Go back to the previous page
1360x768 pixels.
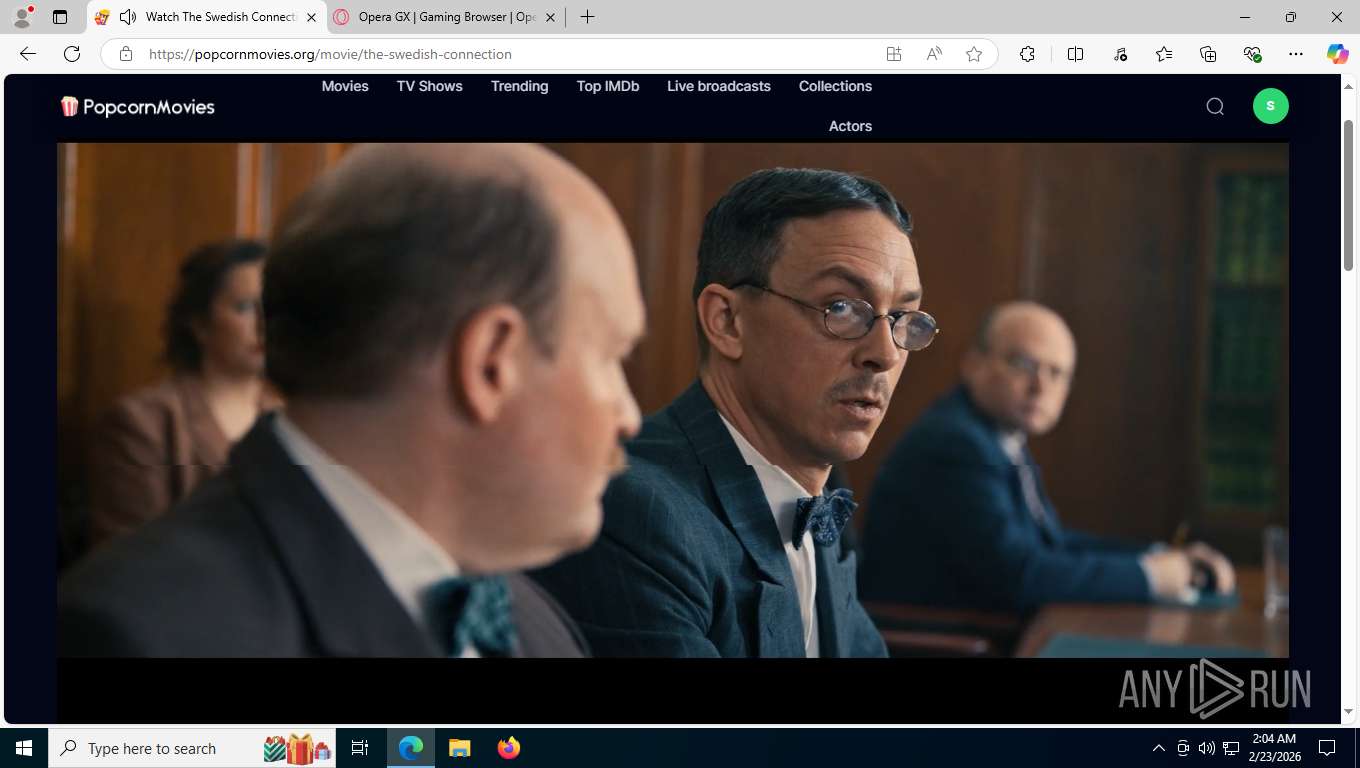tap(28, 54)
